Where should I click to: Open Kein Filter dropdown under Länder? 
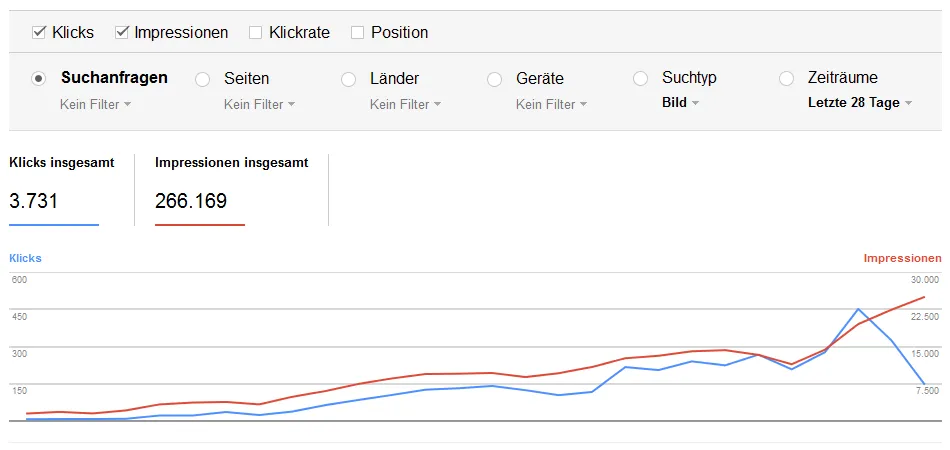[406, 105]
